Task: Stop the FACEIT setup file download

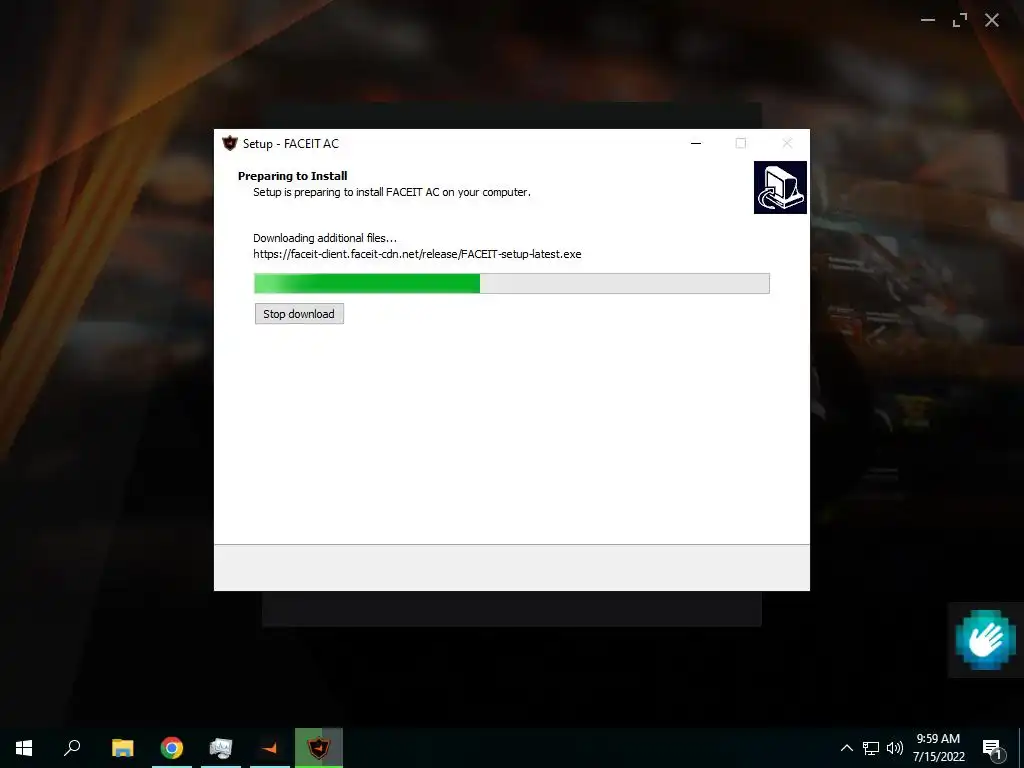Action: [x=299, y=314]
